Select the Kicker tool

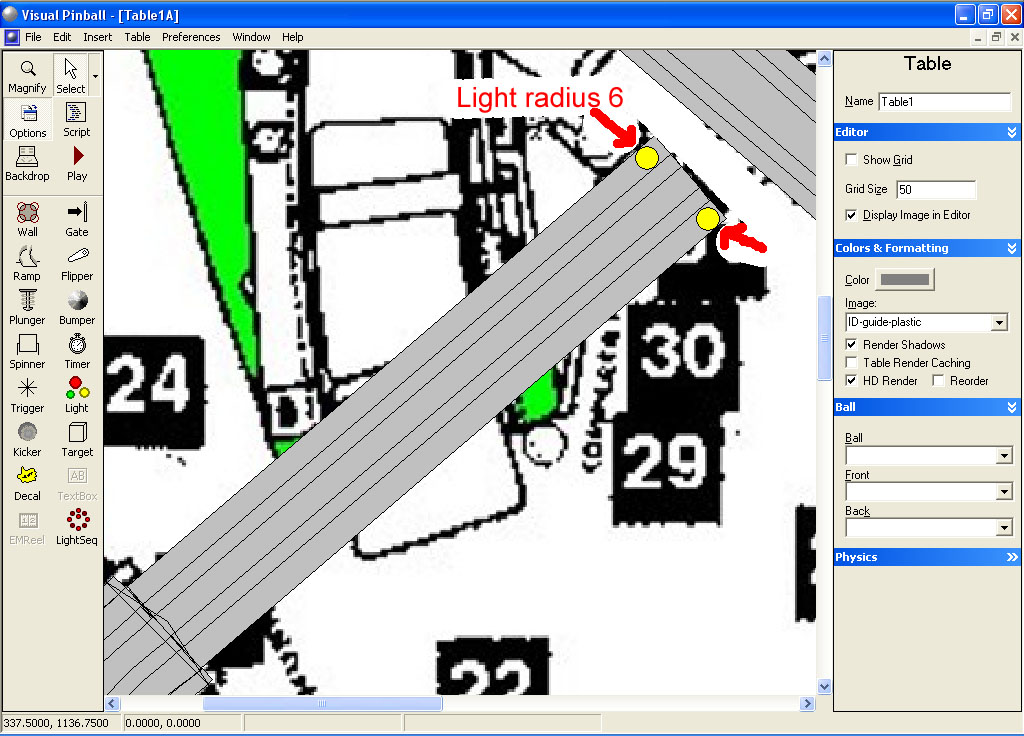coord(28,439)
